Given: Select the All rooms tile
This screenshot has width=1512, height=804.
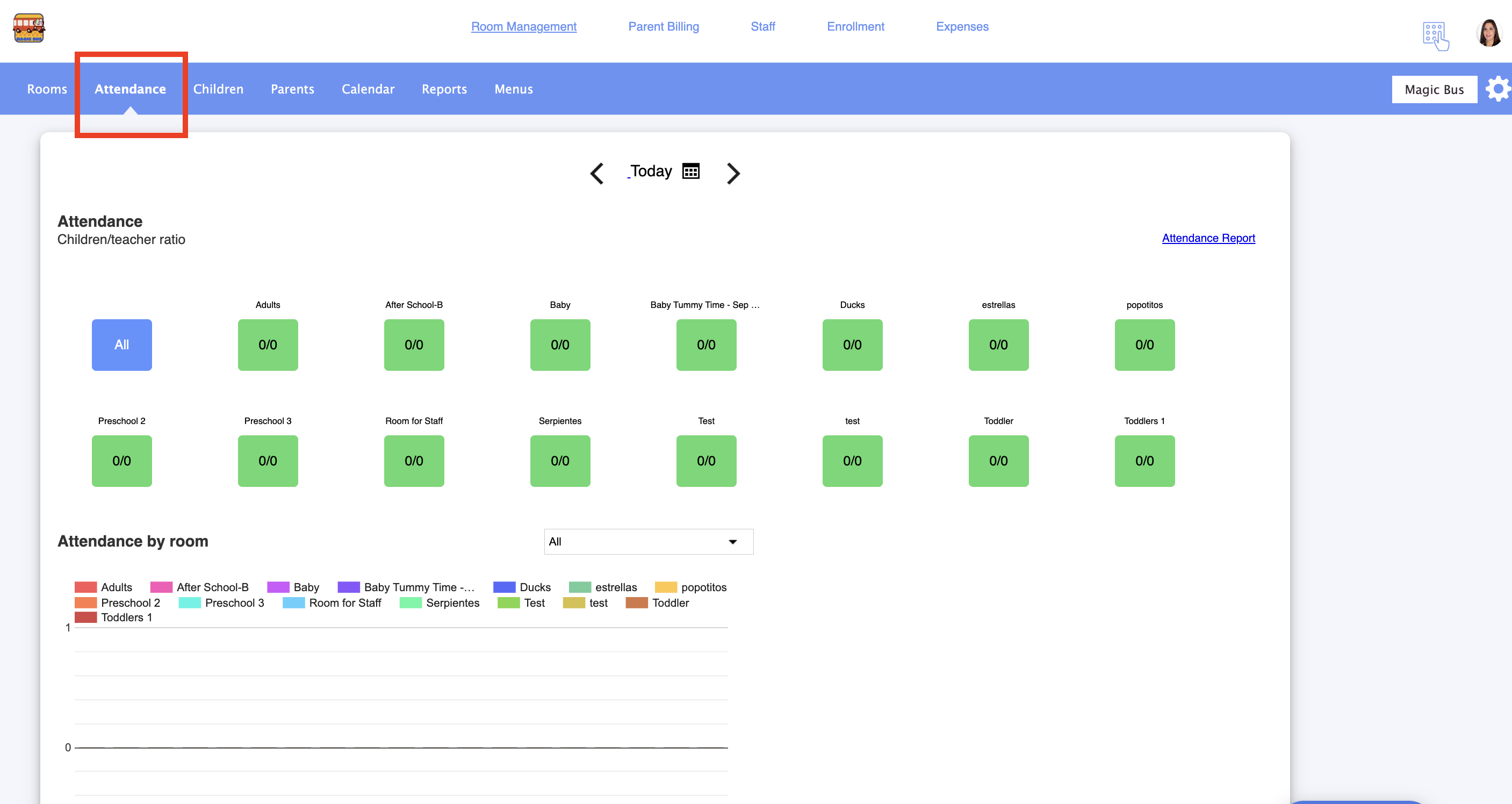Looking at the screenshot, I should tap(121, 344).
